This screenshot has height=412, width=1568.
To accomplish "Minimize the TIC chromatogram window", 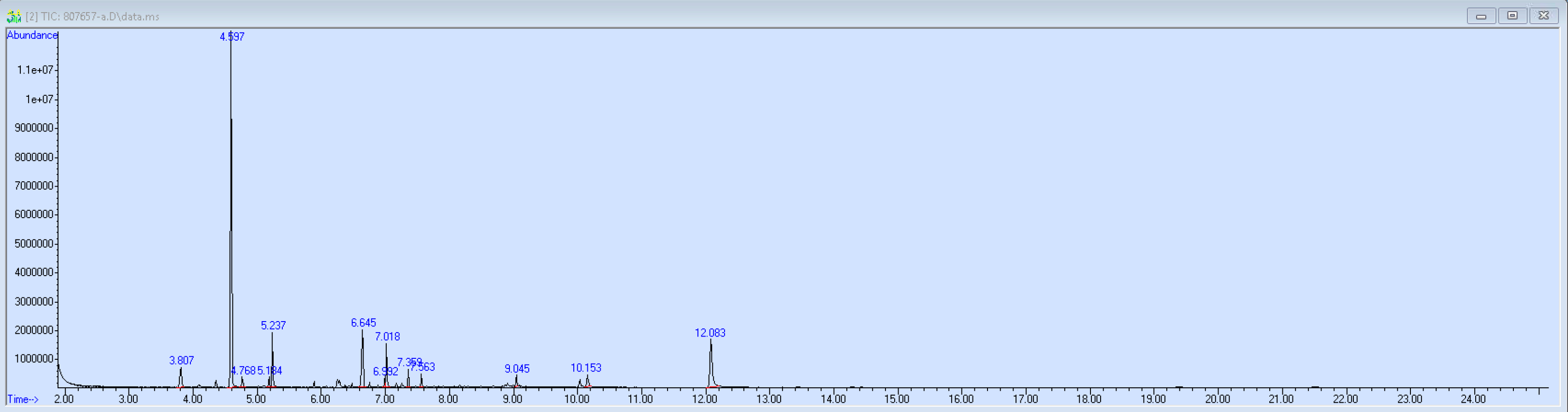I will click(x=1481, y=16).
